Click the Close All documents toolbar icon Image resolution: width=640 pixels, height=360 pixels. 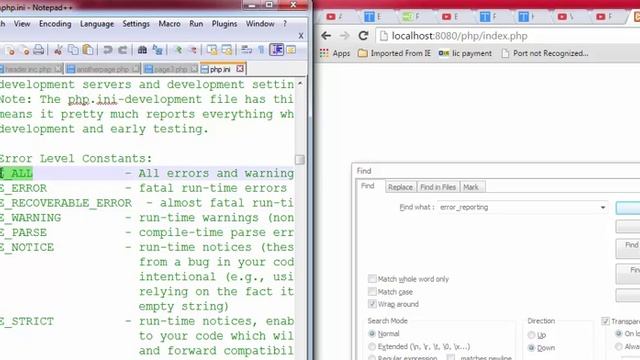[25, 50]
